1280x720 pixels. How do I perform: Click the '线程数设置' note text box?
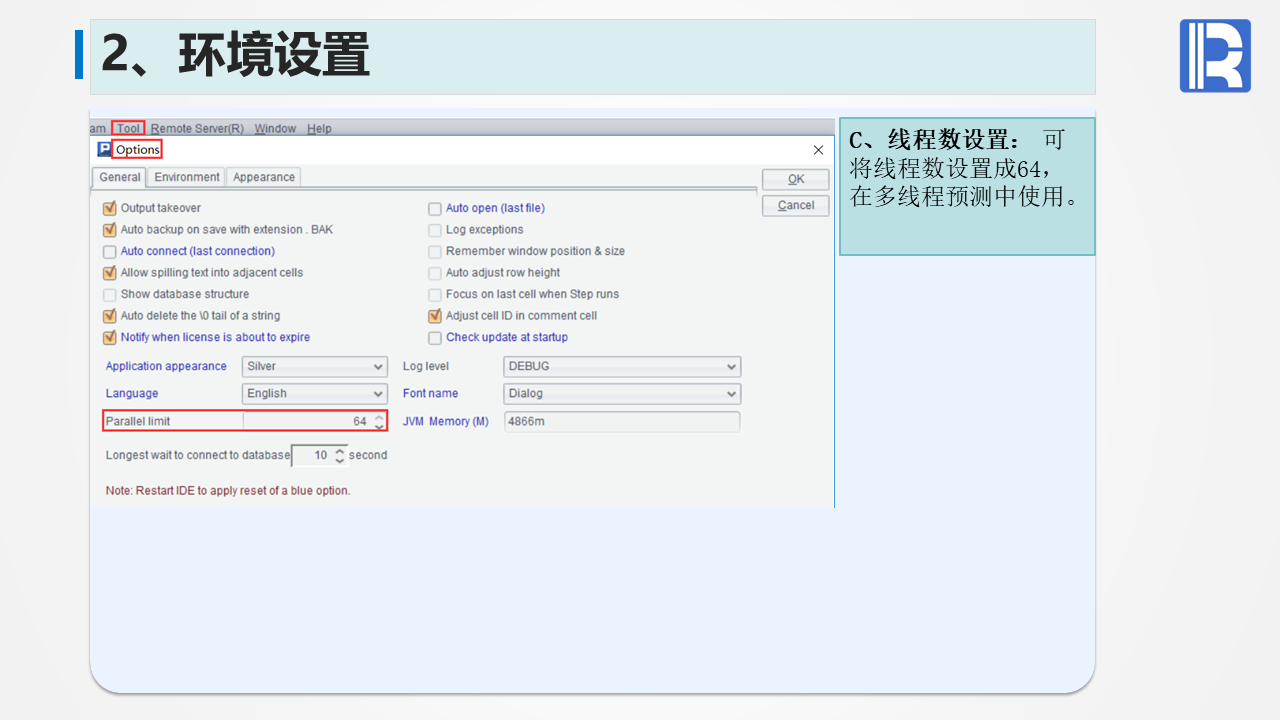967,186
